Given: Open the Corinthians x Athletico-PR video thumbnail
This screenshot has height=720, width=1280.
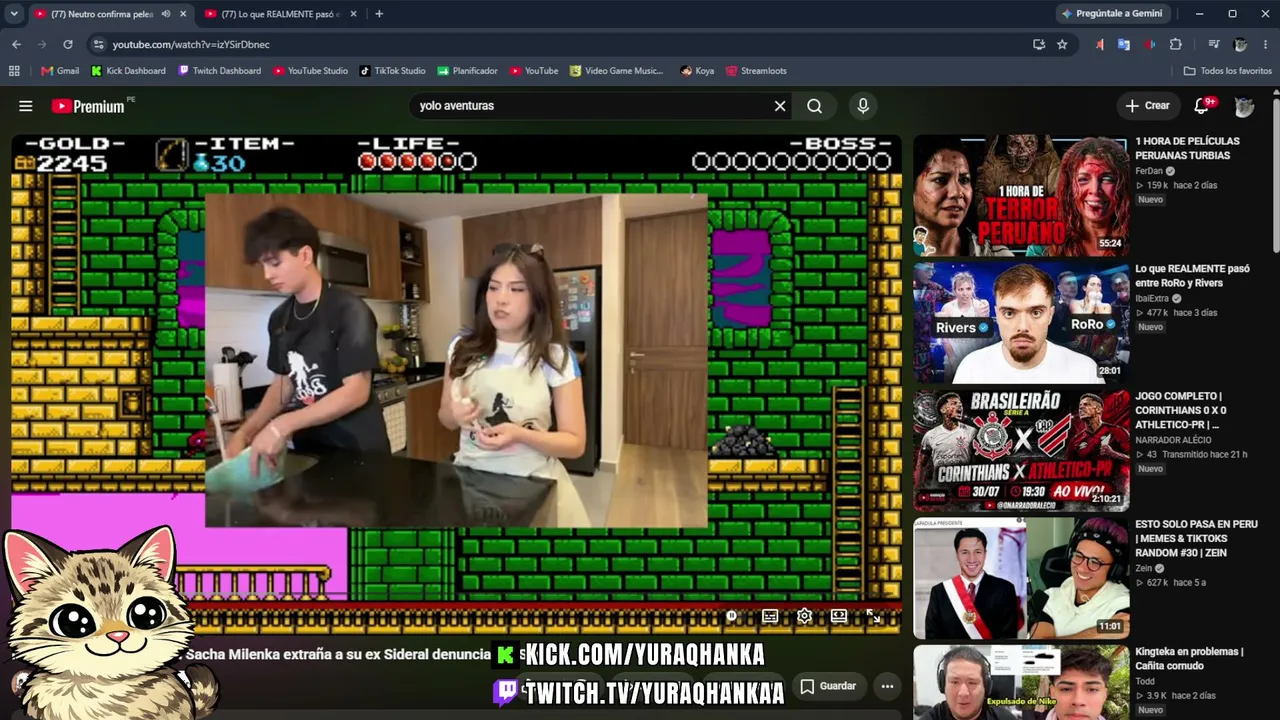Looking at the screenshot, I should pyautogui.click(x=1021, y=449).
